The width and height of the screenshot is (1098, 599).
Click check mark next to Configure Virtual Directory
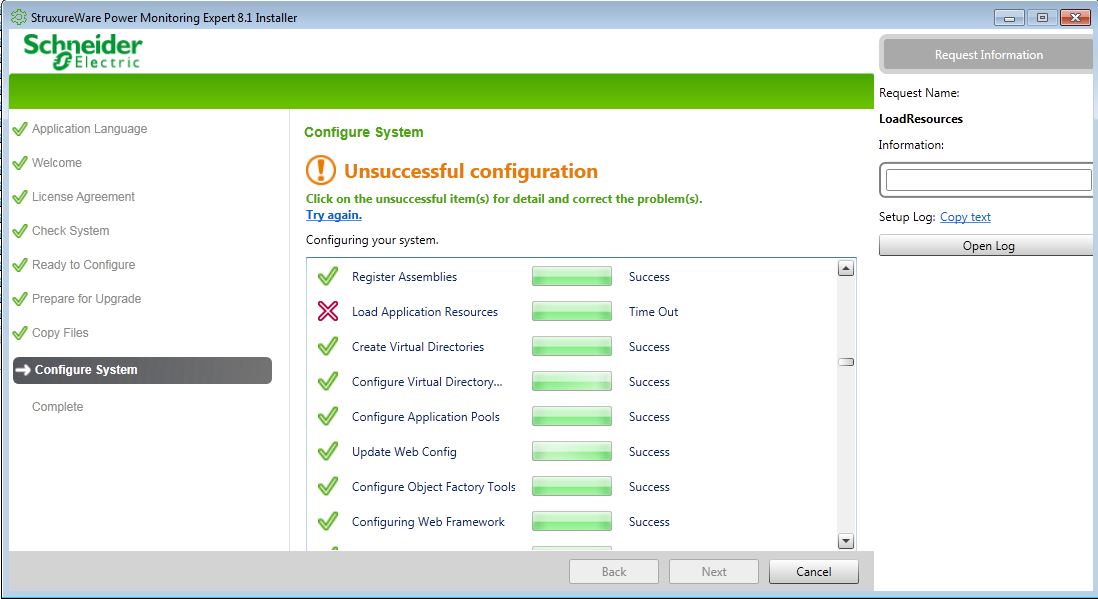(x=328, y=381)
